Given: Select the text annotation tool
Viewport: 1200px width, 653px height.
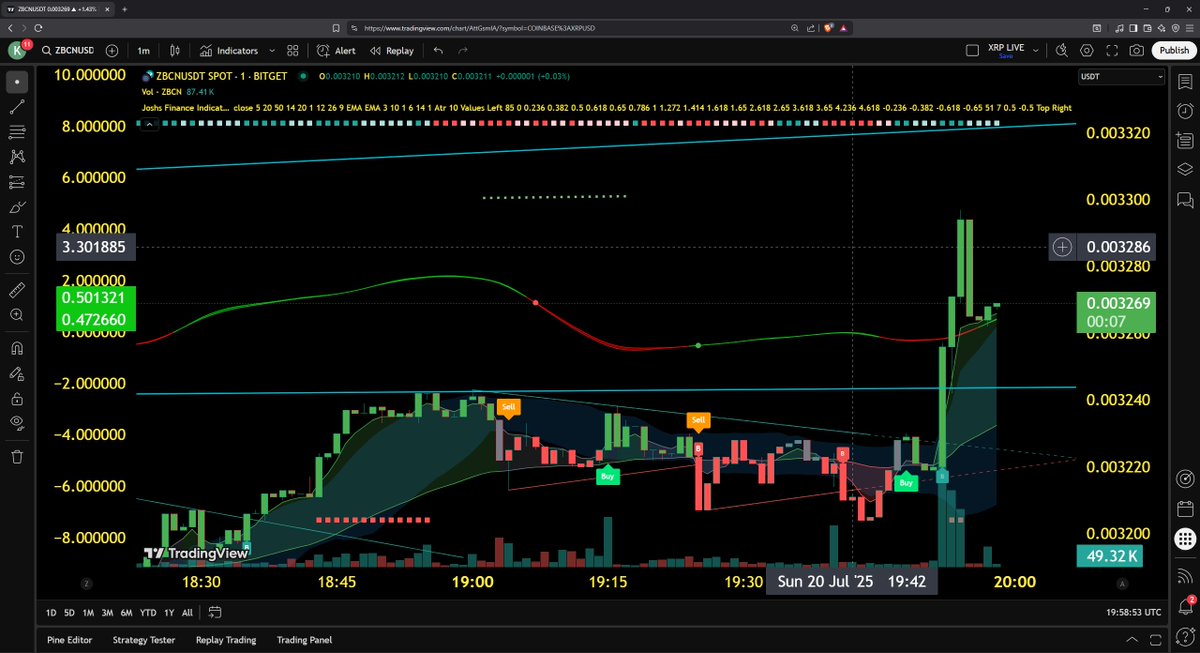Looking at the screenshot, I should click(17, 232).
